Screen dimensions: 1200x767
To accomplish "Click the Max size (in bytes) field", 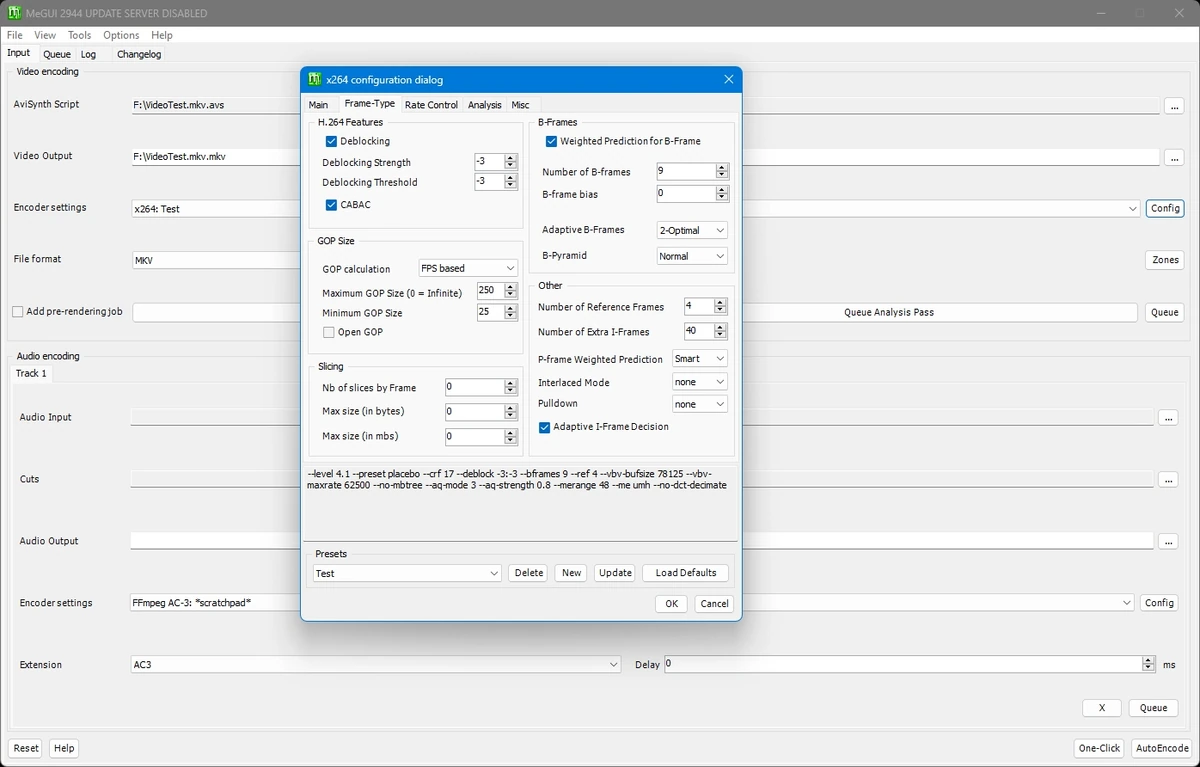I will coord(481,412).
